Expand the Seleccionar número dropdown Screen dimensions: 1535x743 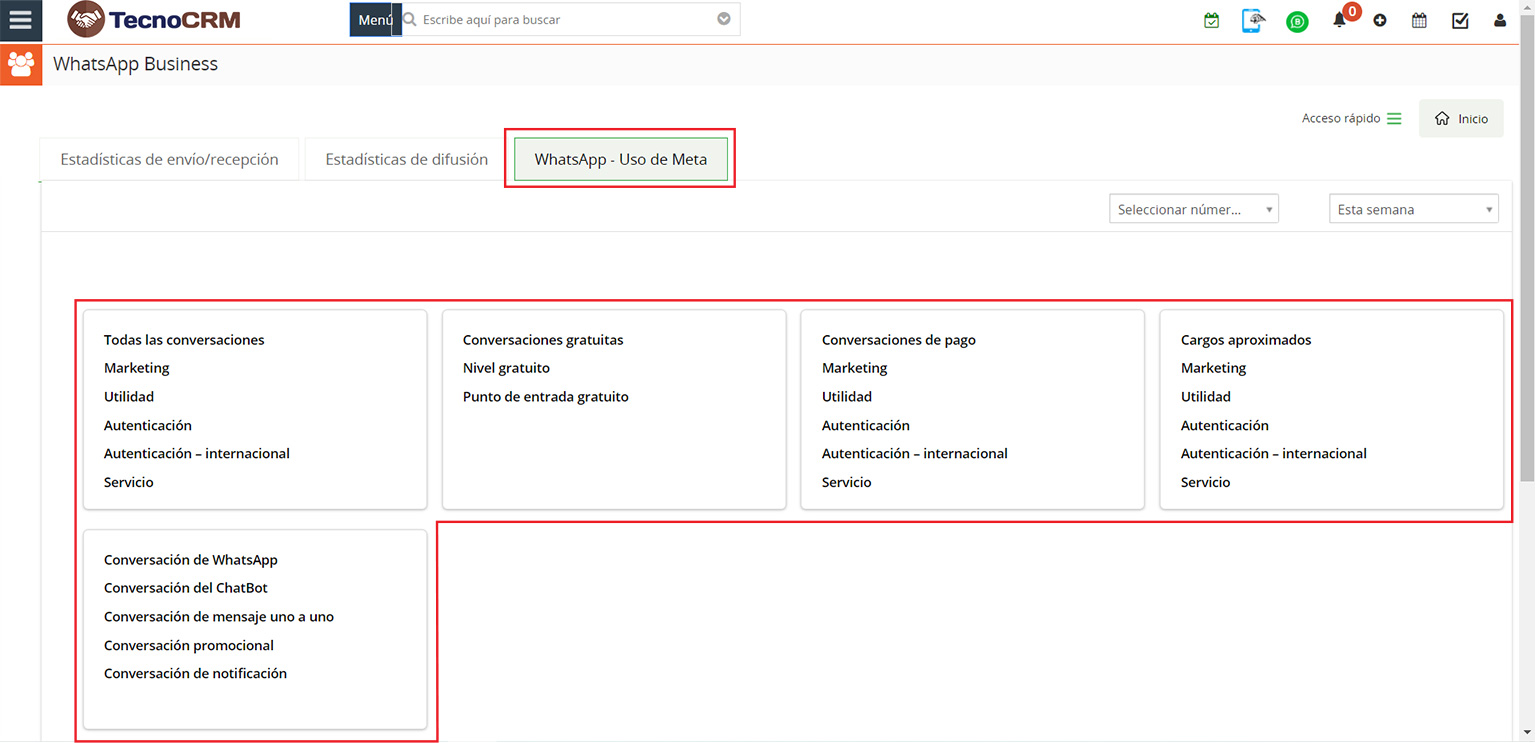pos(1193,209)
